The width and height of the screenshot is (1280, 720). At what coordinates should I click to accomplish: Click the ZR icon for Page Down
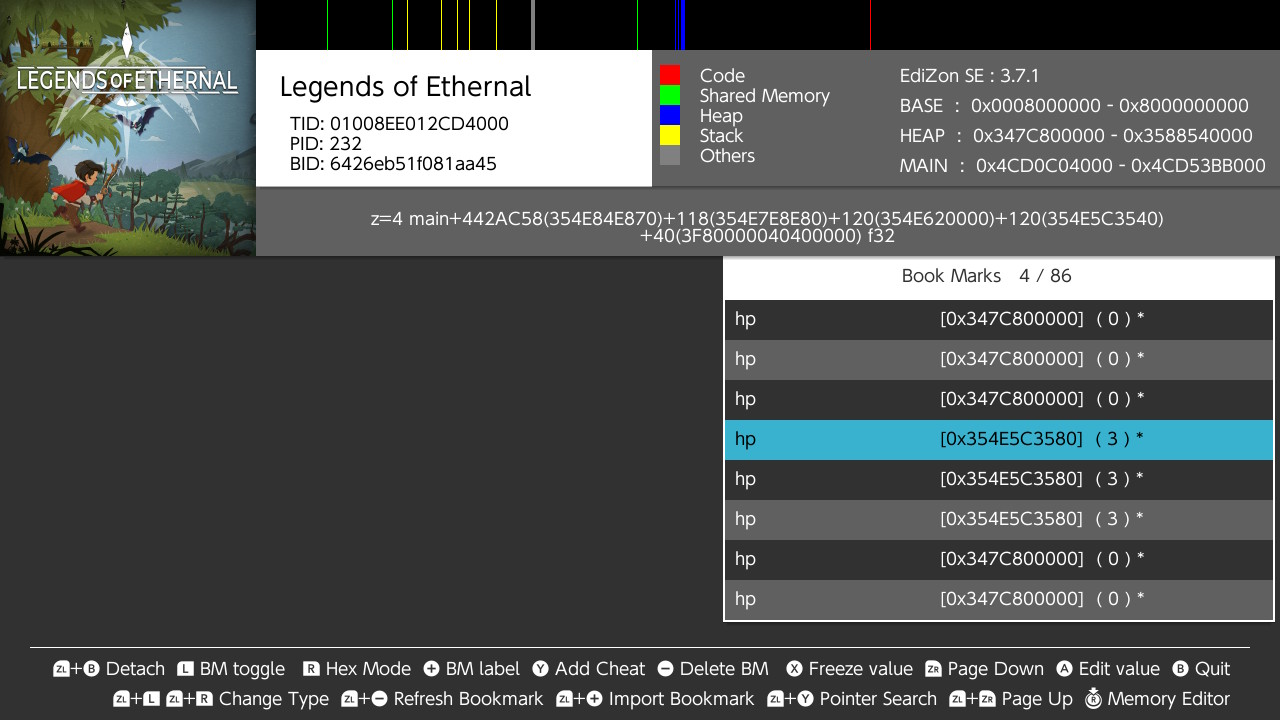pyautogui.click(x=933, y=669)
